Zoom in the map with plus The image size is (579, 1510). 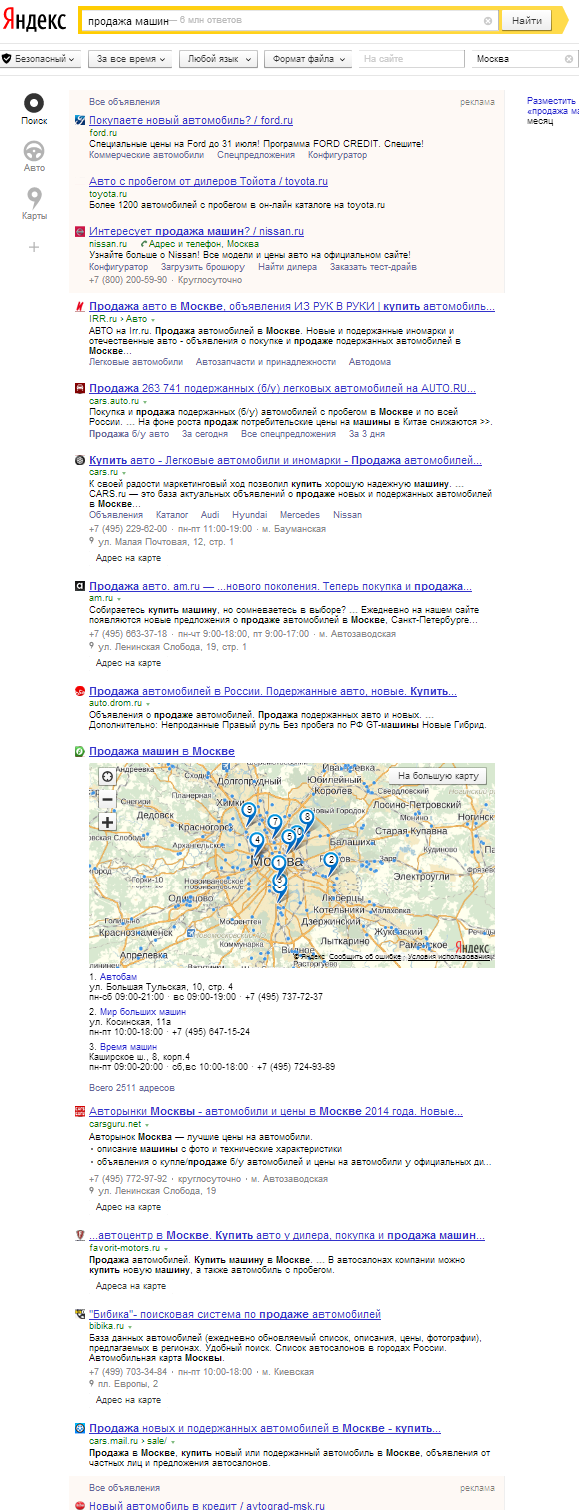point(107,822)
